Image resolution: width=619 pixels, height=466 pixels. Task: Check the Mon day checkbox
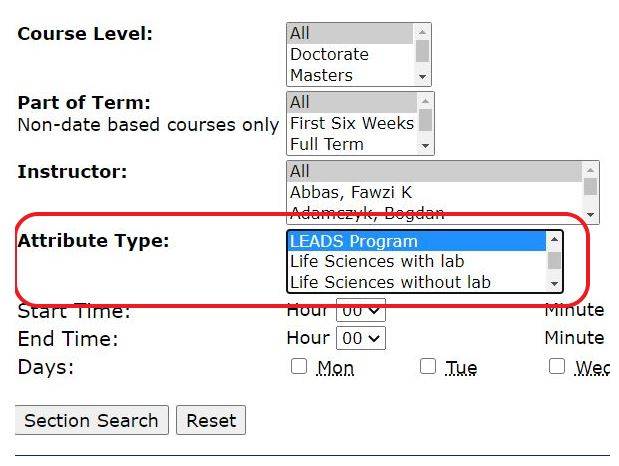tap(298, 366)
